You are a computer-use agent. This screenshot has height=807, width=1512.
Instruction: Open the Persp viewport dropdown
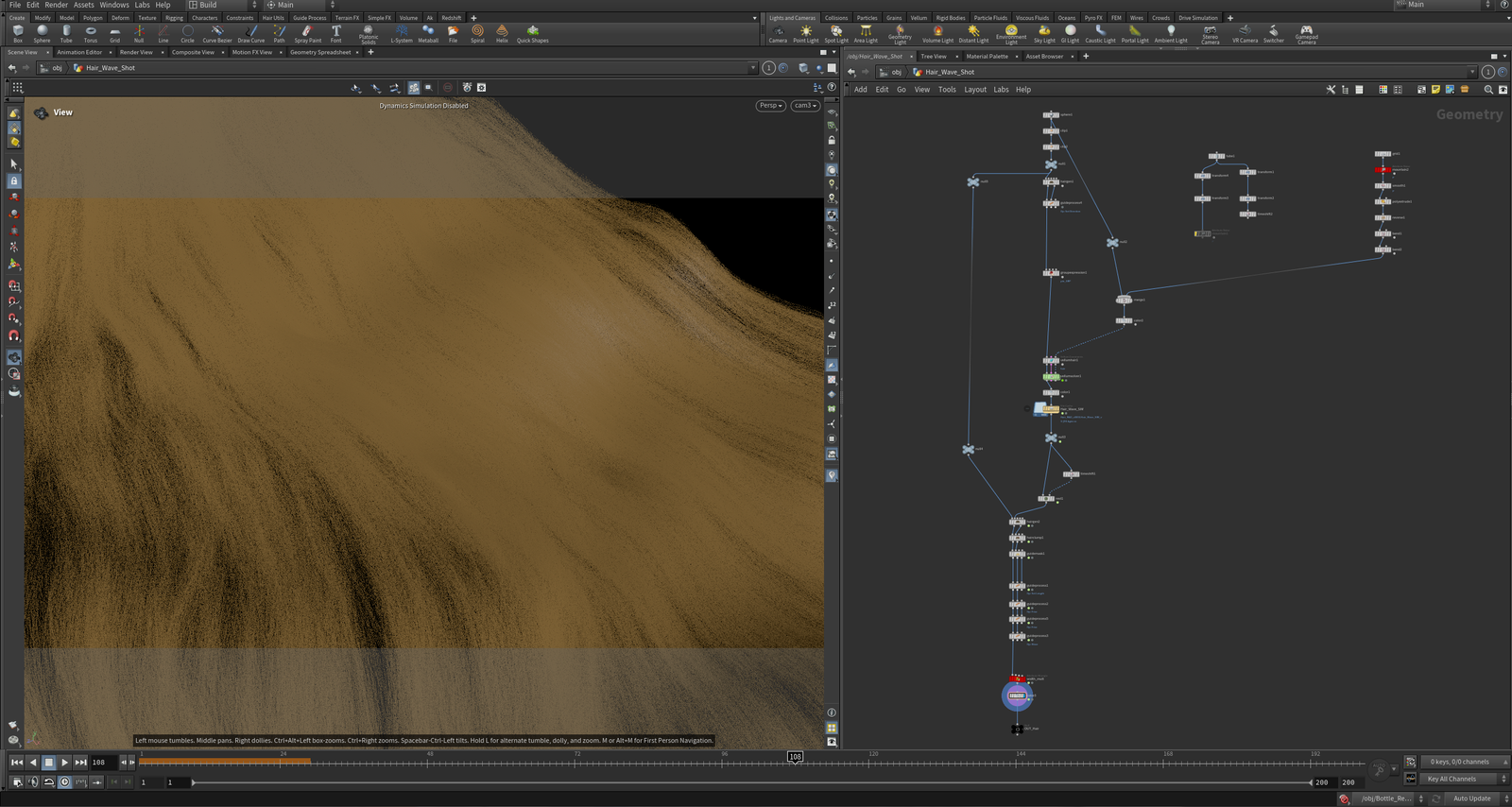tap(771, 106)
